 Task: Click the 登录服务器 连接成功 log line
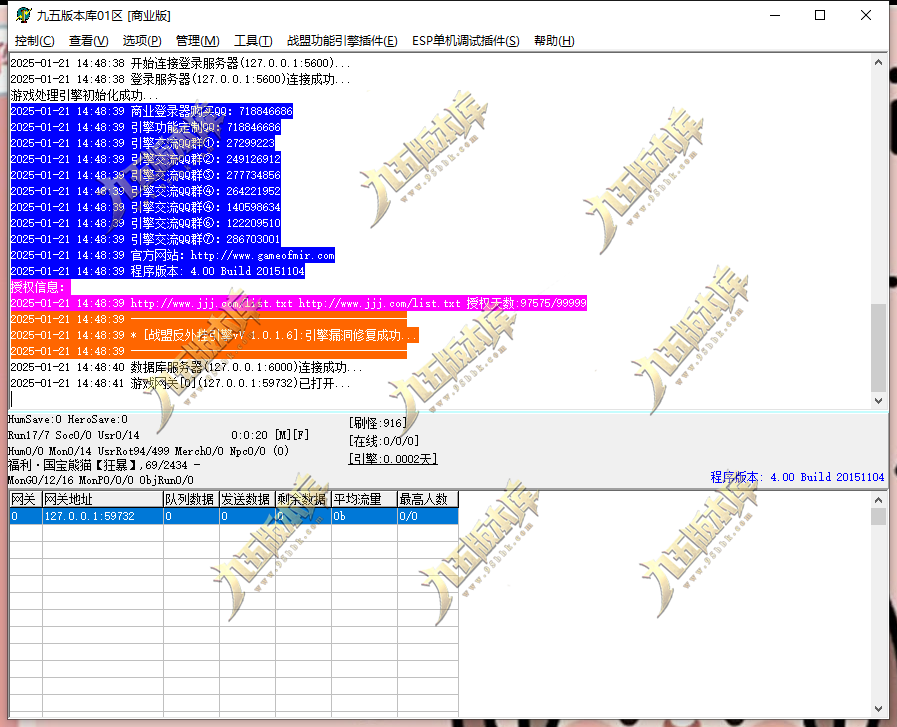coord(180,79)
